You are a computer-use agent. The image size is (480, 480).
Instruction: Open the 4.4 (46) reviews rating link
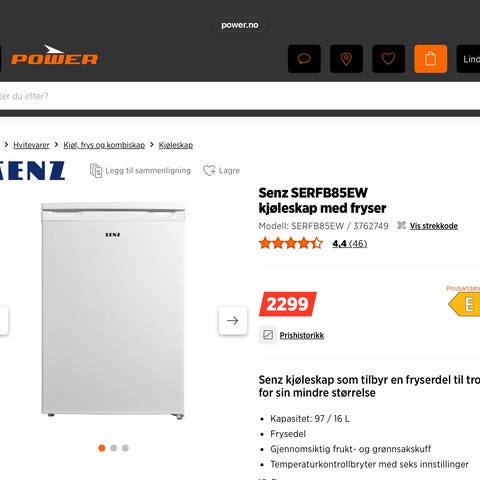tap(350, 244)
